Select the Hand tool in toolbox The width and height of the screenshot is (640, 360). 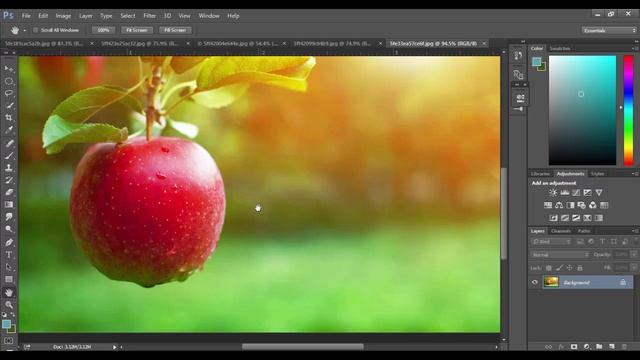[9, 292]
